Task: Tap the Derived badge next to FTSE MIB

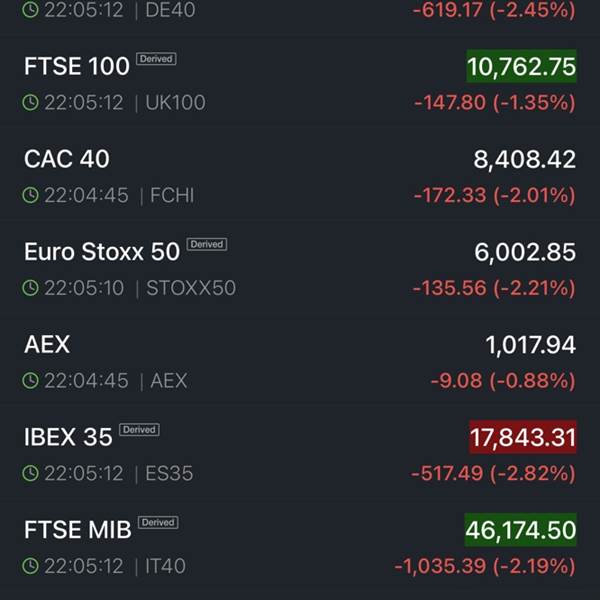Action: coord(158,522)
